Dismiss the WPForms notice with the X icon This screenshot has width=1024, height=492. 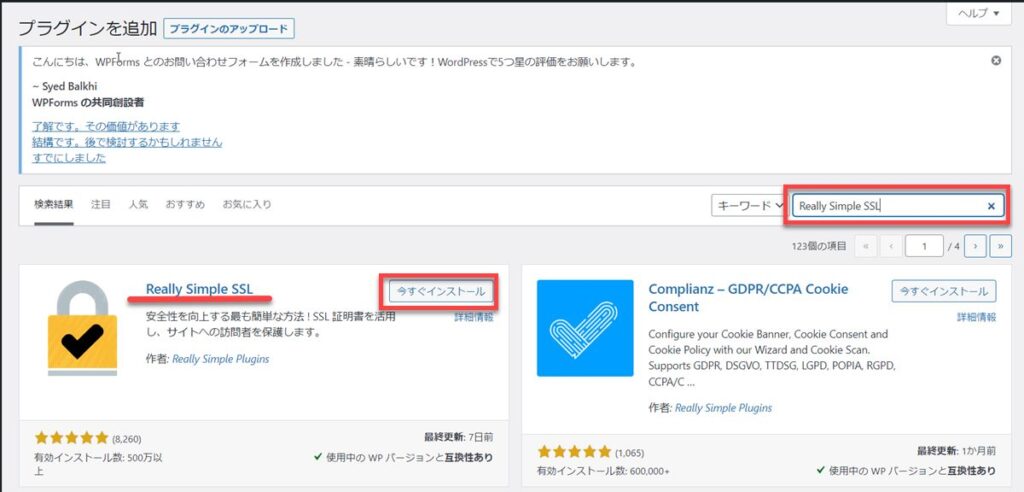[995, 61]
